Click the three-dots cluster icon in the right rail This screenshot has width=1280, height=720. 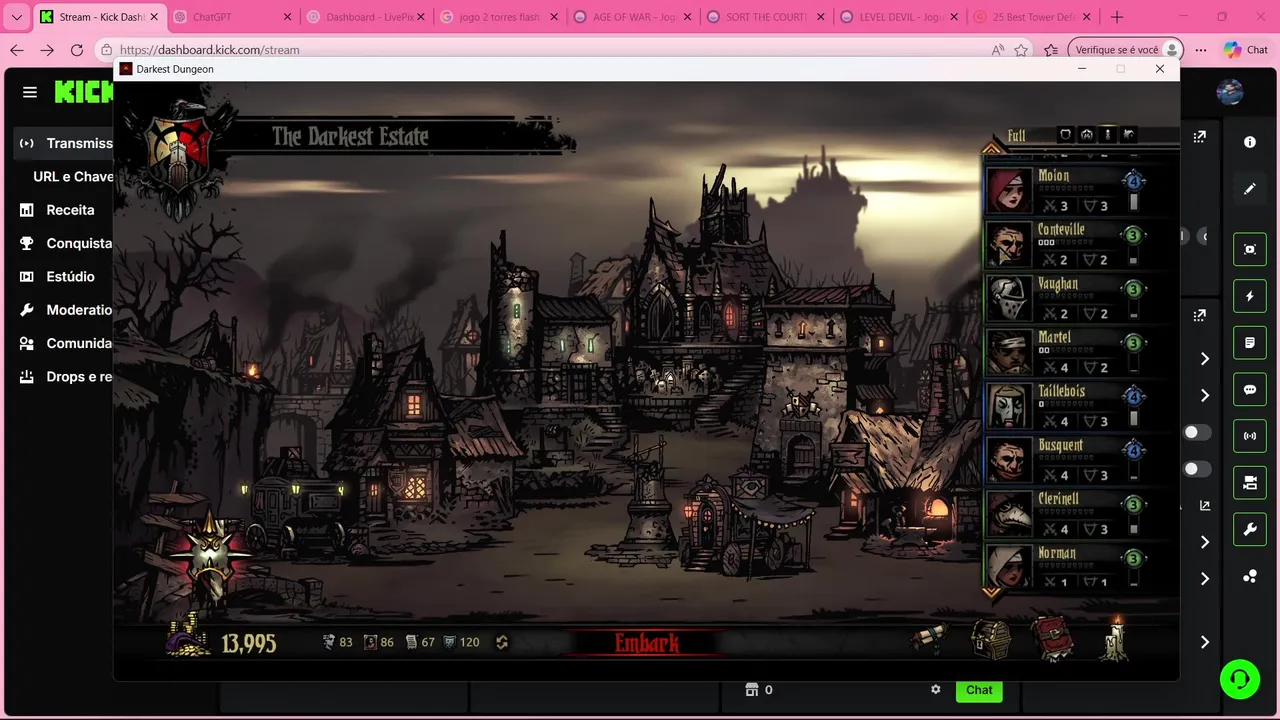tap(1249, 576)
